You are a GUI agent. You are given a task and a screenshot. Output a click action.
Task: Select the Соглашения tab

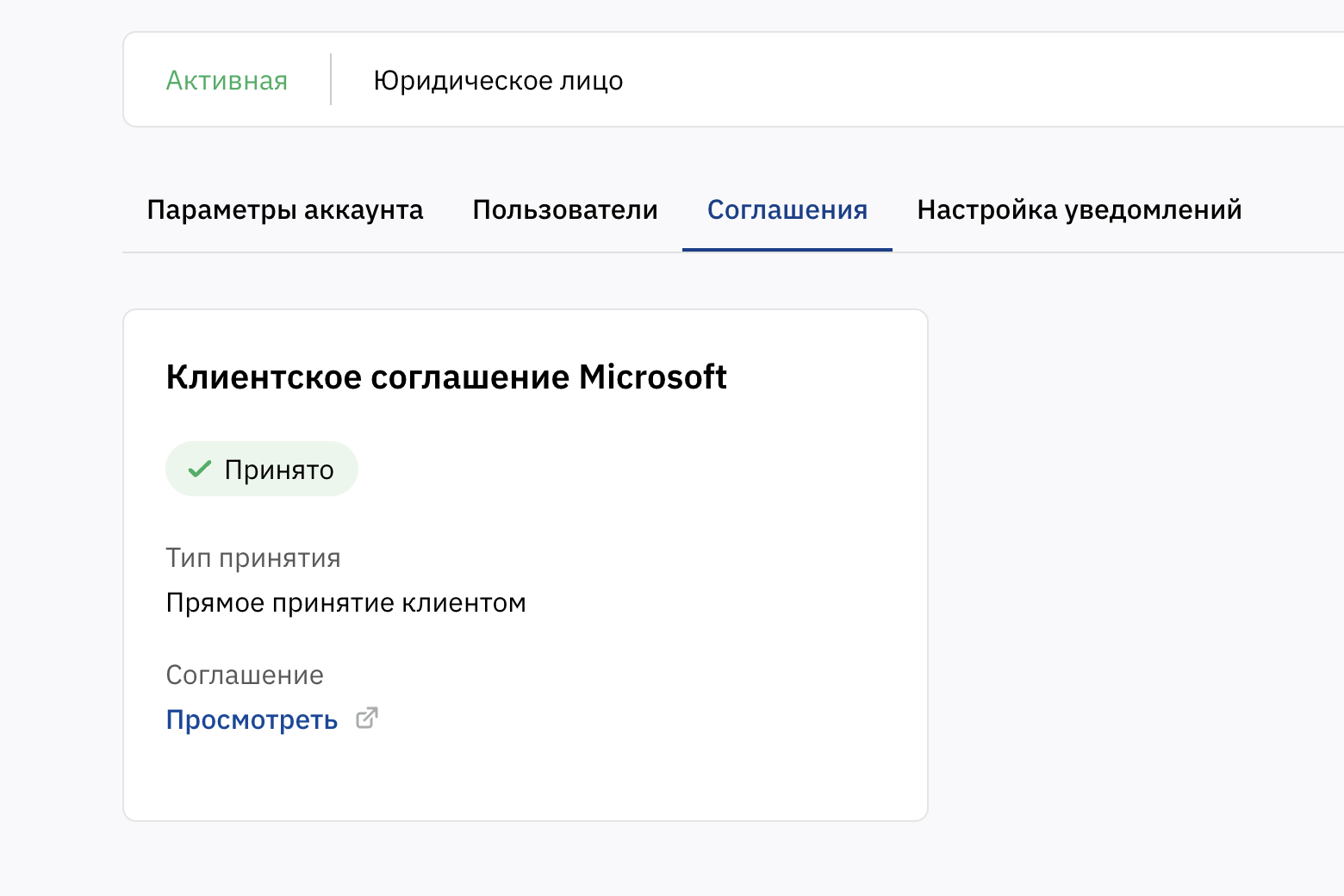[787, 209]
